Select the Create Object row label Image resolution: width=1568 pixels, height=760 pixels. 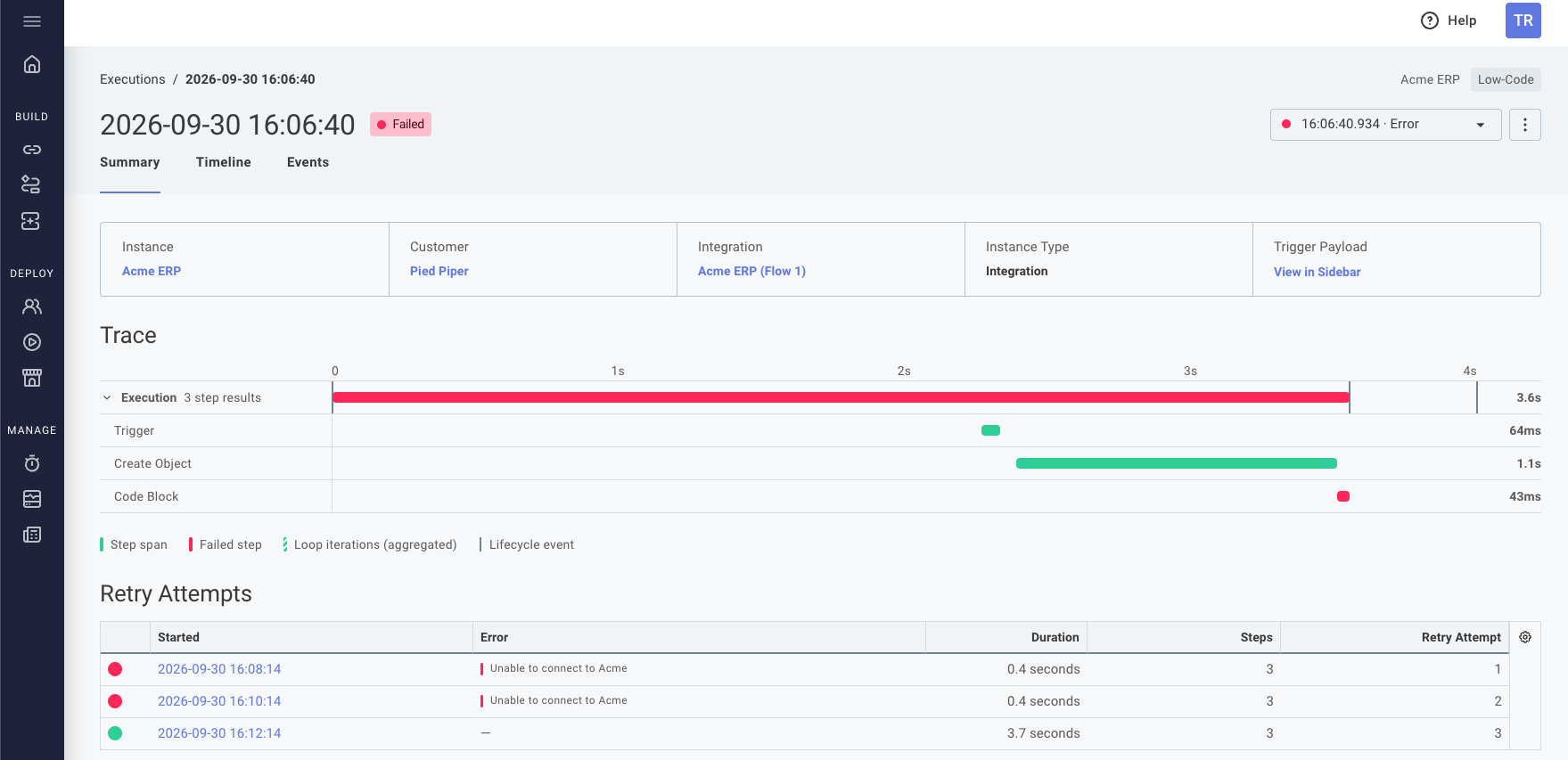[x=152, y=463]
